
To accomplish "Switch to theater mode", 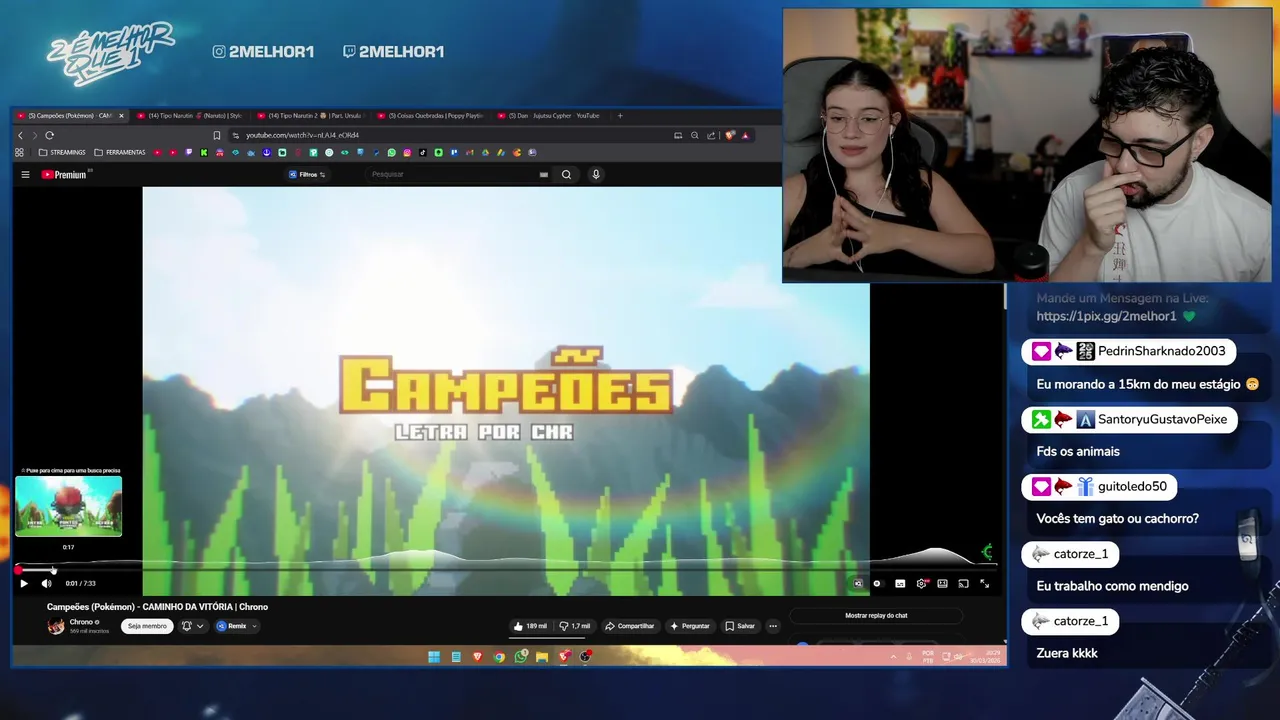I will [943, 583].
